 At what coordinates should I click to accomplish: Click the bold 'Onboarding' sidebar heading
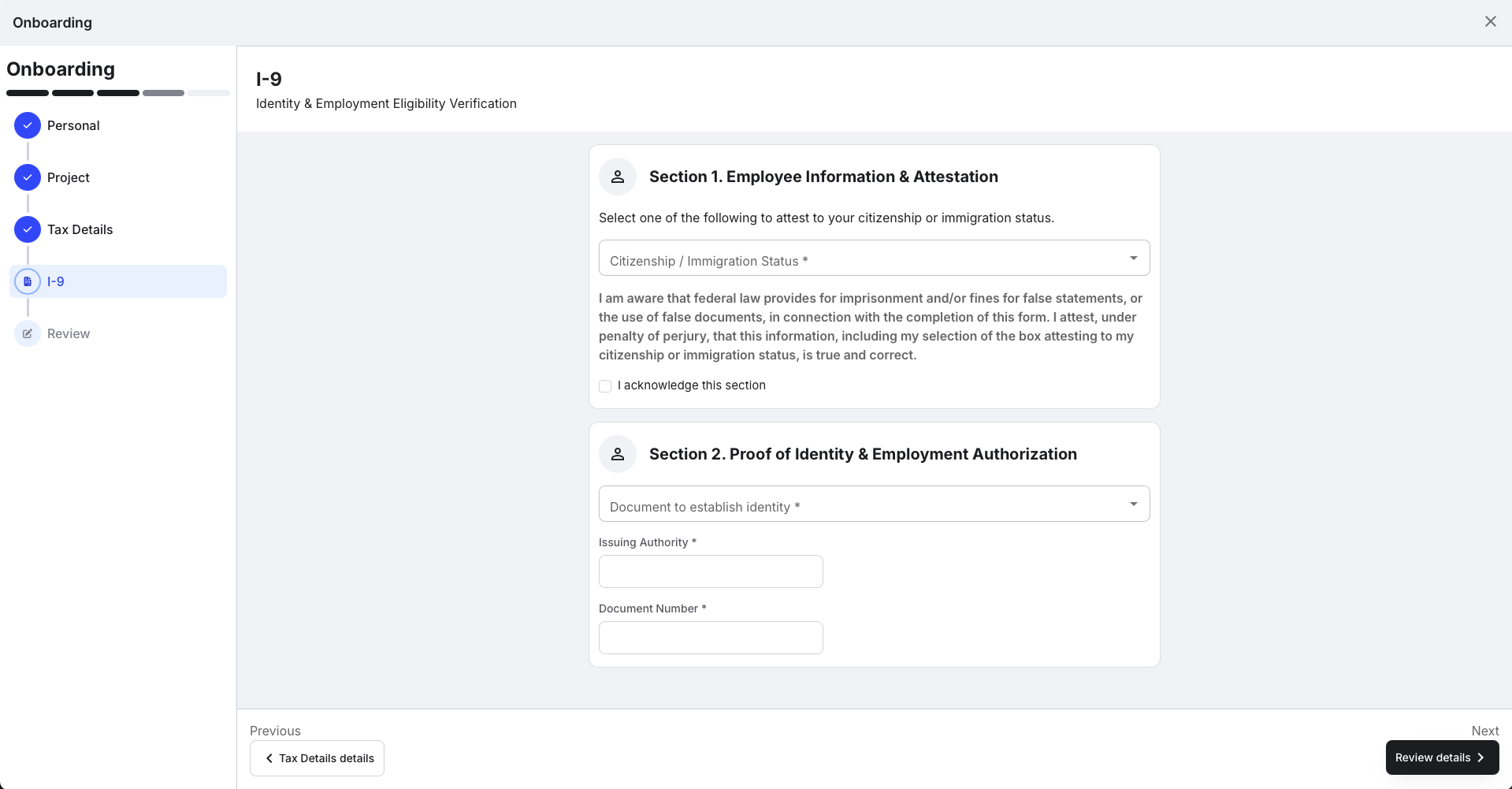click(x=61, y=69)
